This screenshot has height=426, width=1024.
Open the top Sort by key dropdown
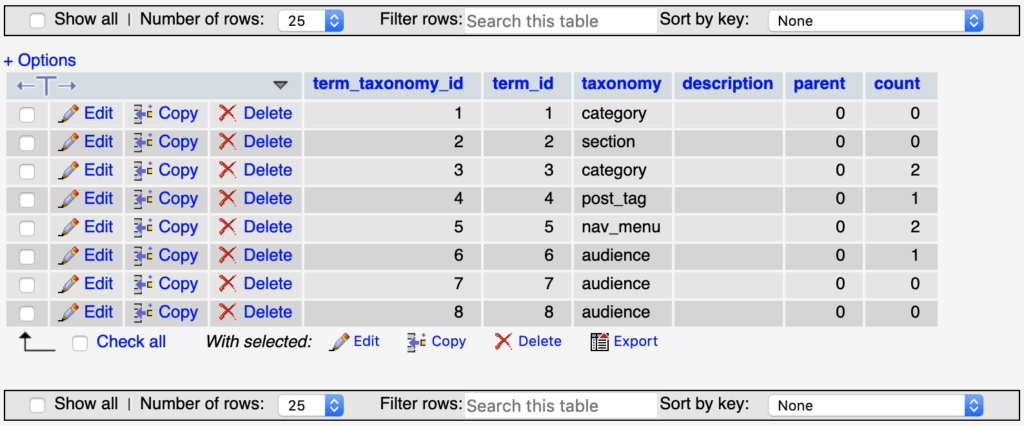click(x=876, y=21)
